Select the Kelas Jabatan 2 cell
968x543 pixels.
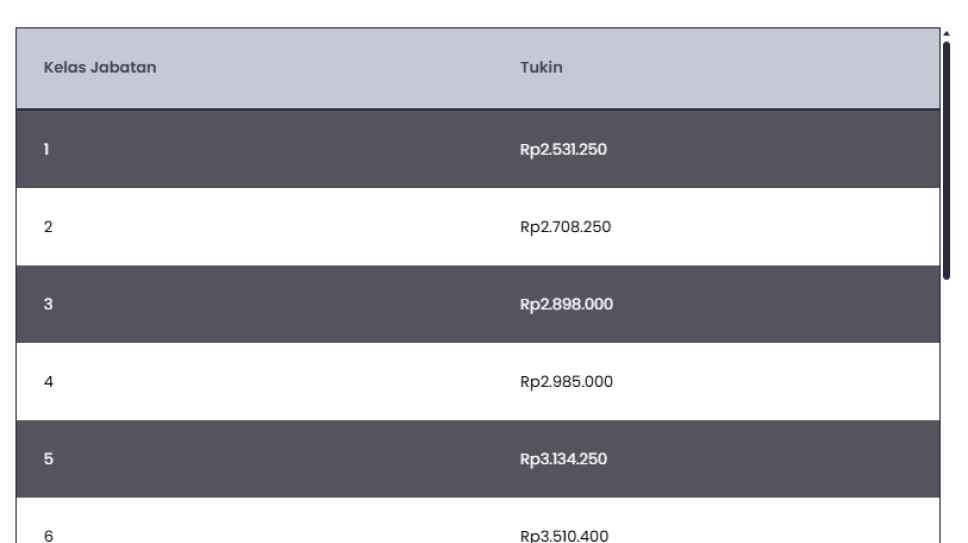pyautogui.click(x=48, y=227)
